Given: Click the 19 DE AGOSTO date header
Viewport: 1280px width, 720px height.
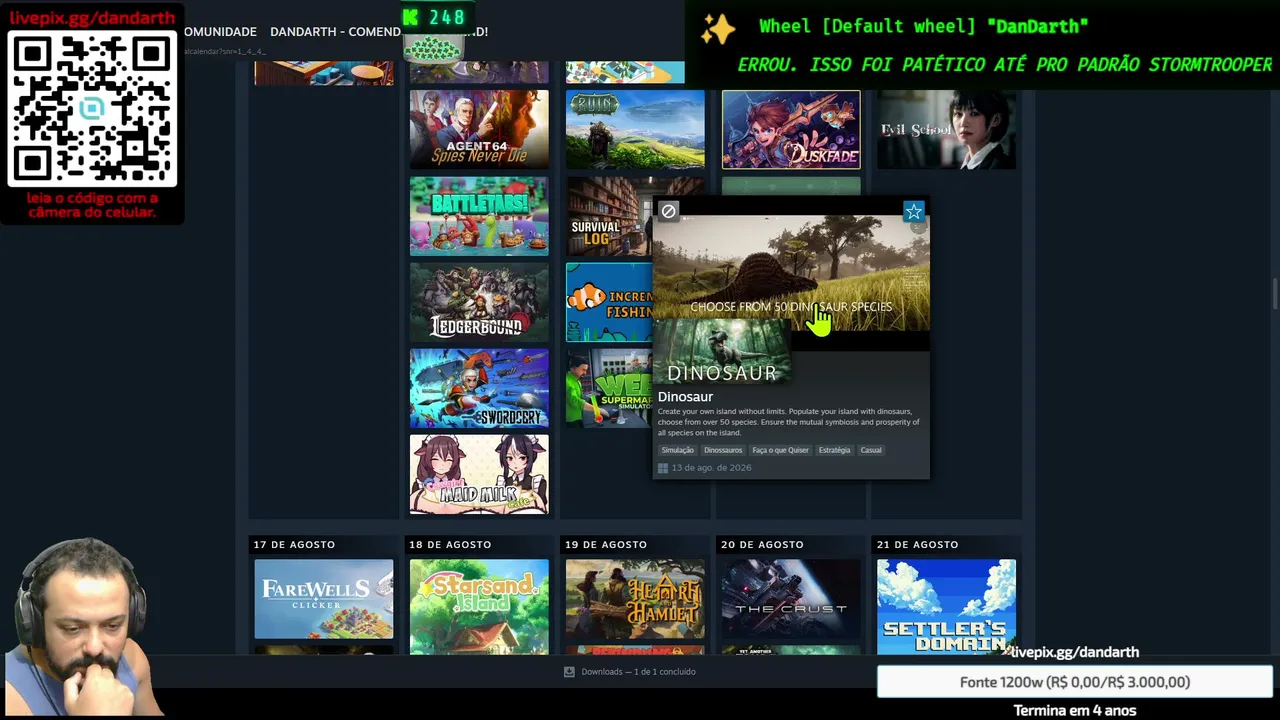Looking at the screenshot, I should pos(606,545).
